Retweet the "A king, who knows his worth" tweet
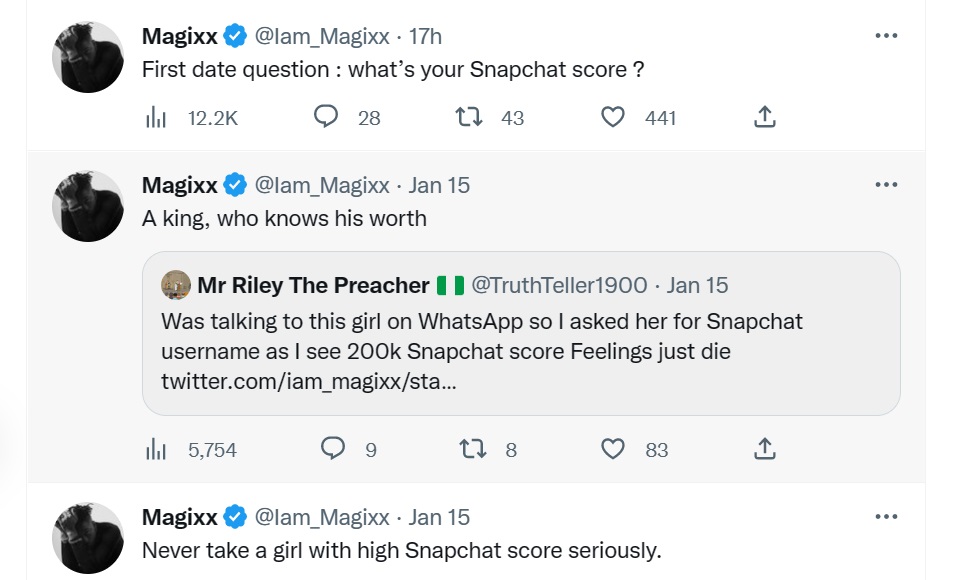Screen dimensions: 961x580 471,450
